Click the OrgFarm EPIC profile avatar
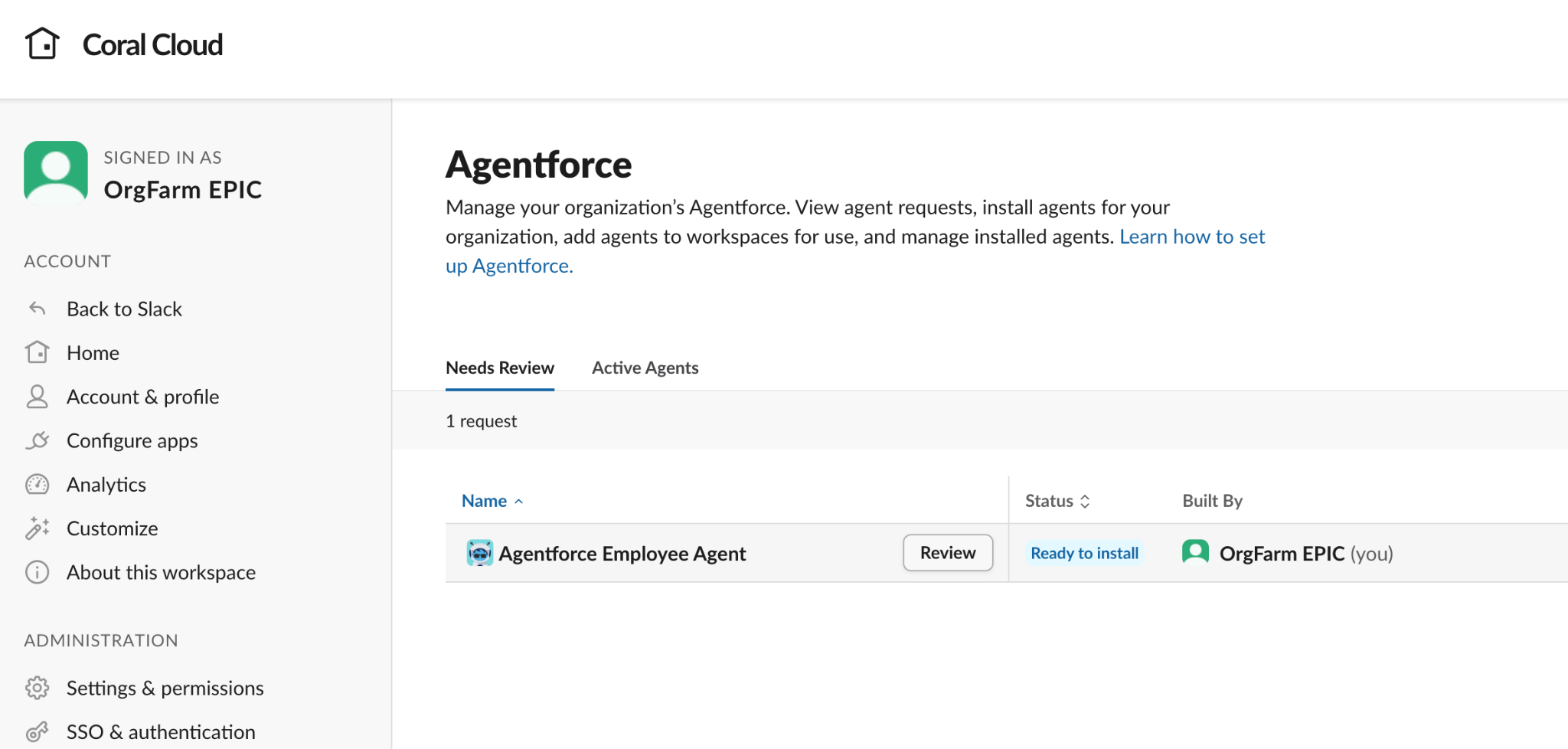1568x749 pixels. (56, 172)
